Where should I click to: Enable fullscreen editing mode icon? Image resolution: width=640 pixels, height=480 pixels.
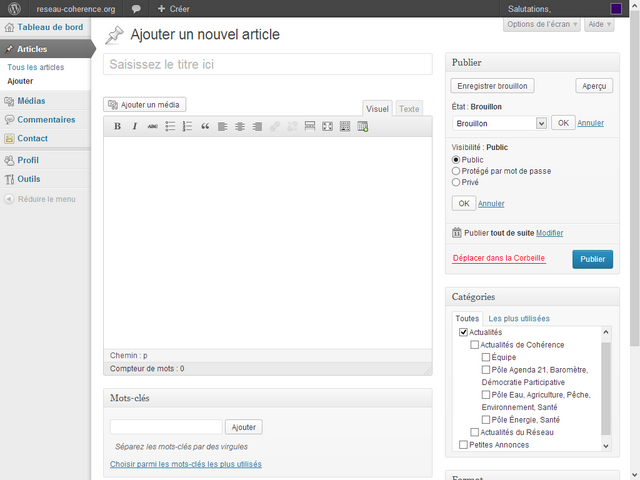tap(327, 127)
